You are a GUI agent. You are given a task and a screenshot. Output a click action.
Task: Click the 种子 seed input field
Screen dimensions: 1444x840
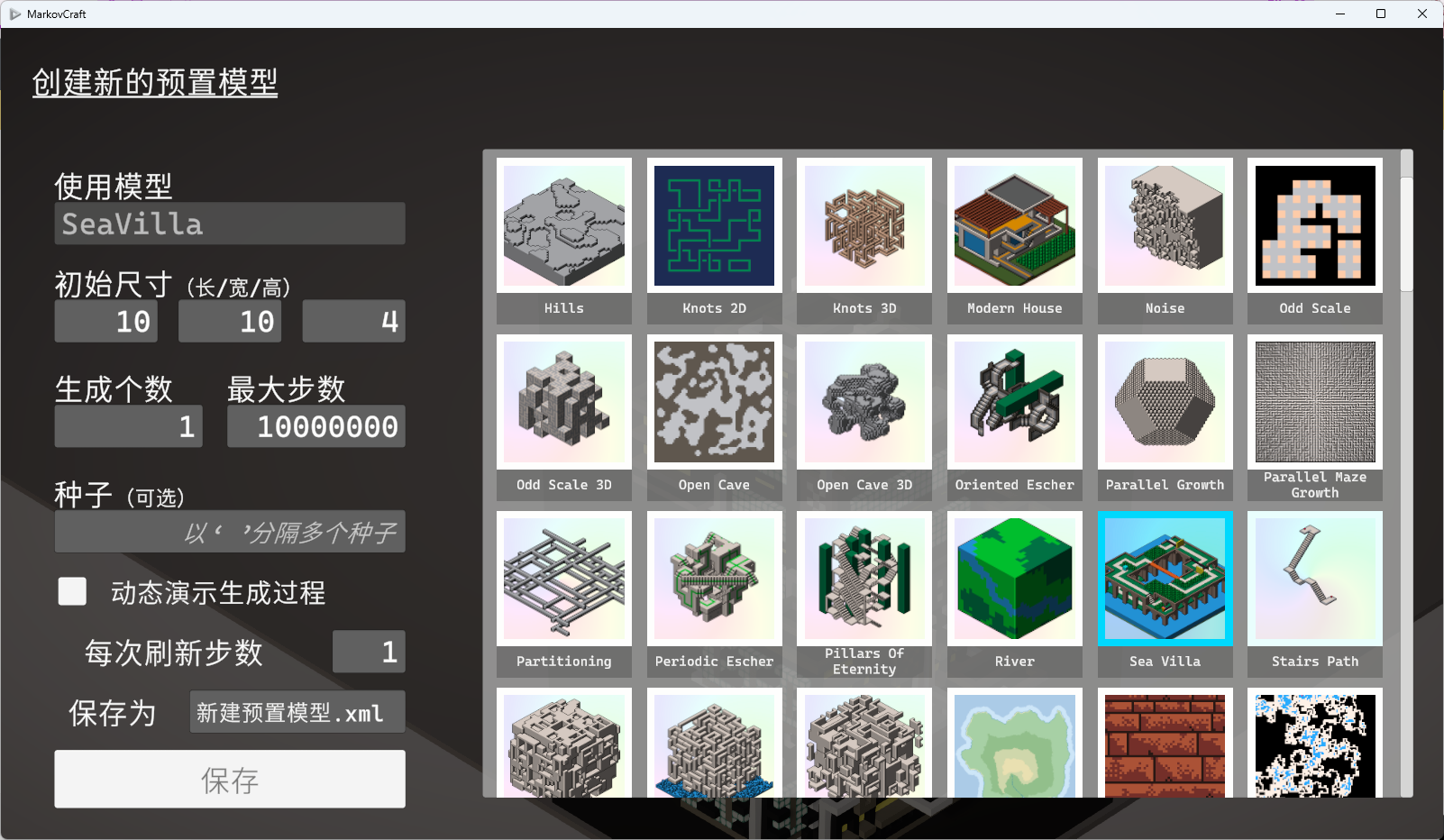tap(230, 532)
